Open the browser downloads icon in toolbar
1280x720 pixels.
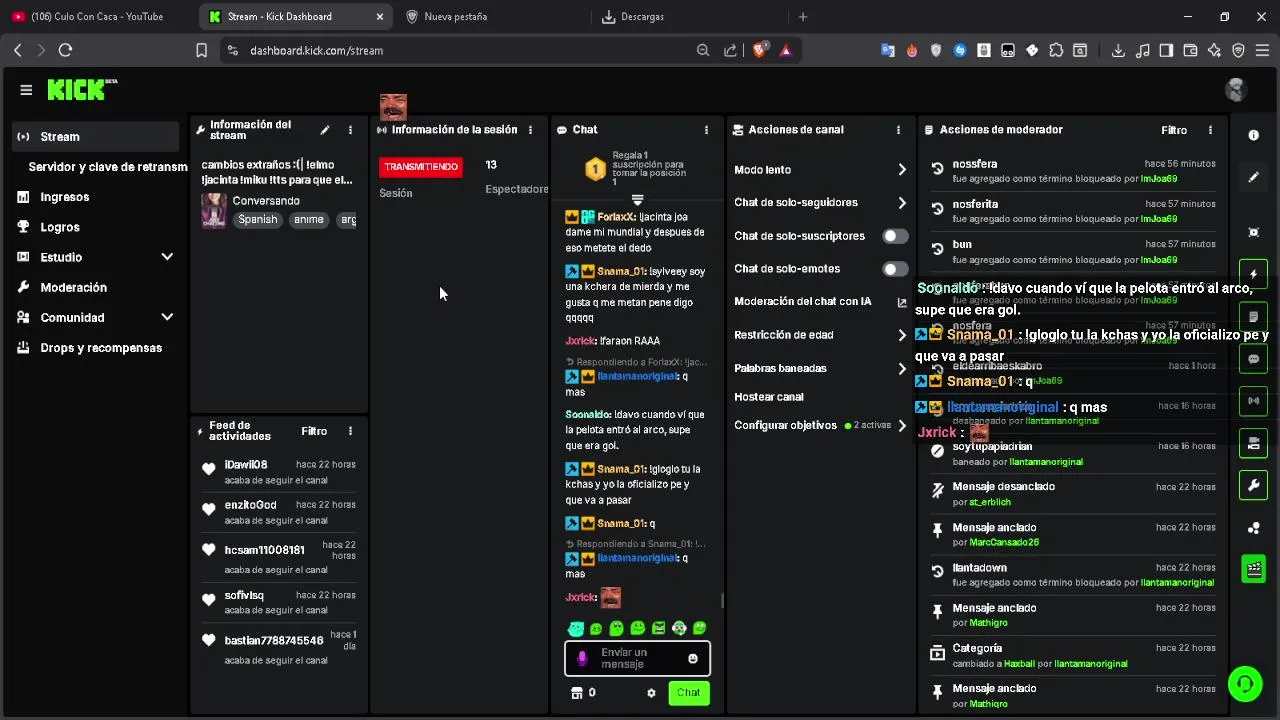pos(1118,50)
